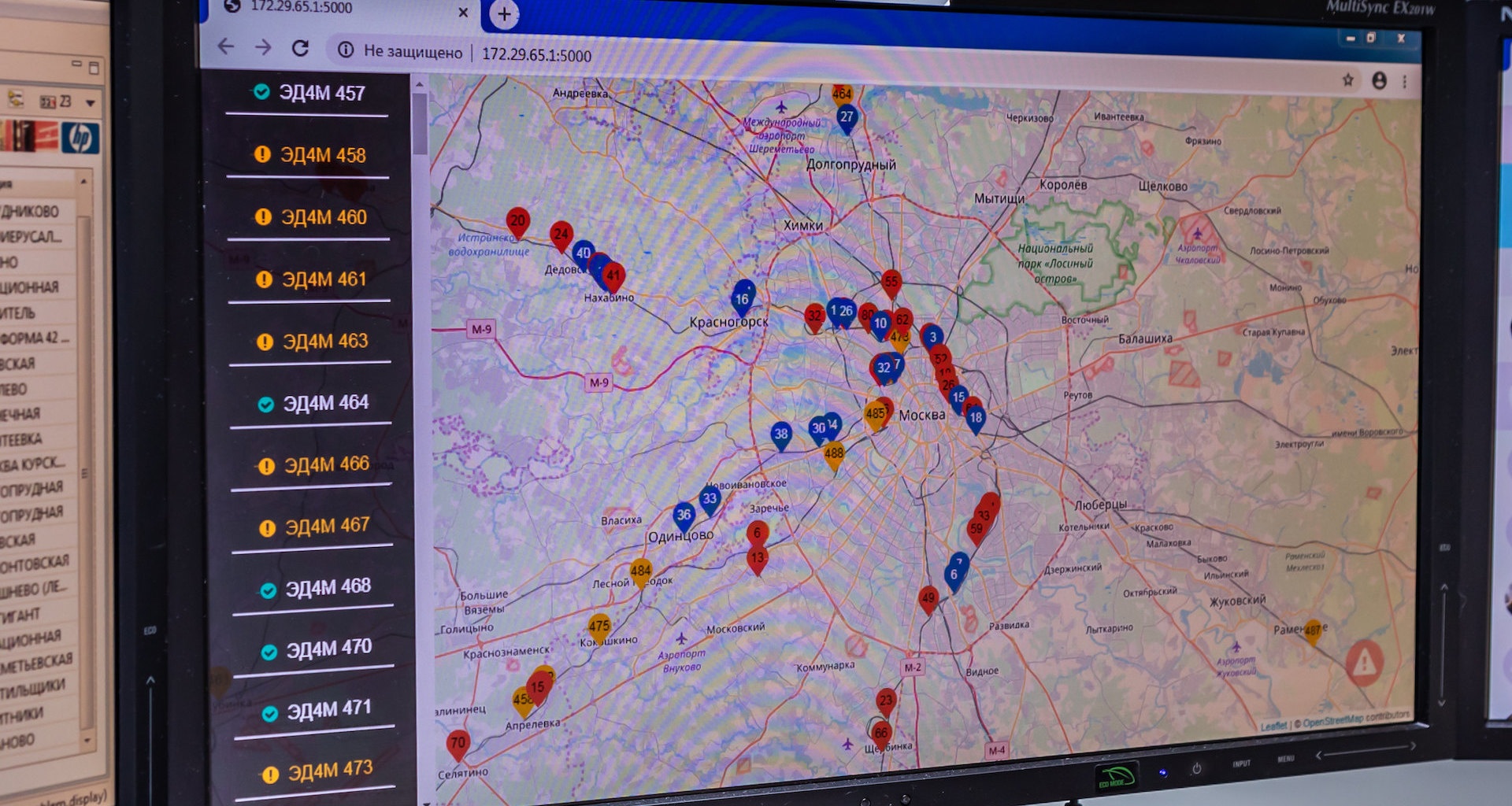Screen dimensions: 1512x806
Task: Click yellow map marker 488
Action: [833, 454]
